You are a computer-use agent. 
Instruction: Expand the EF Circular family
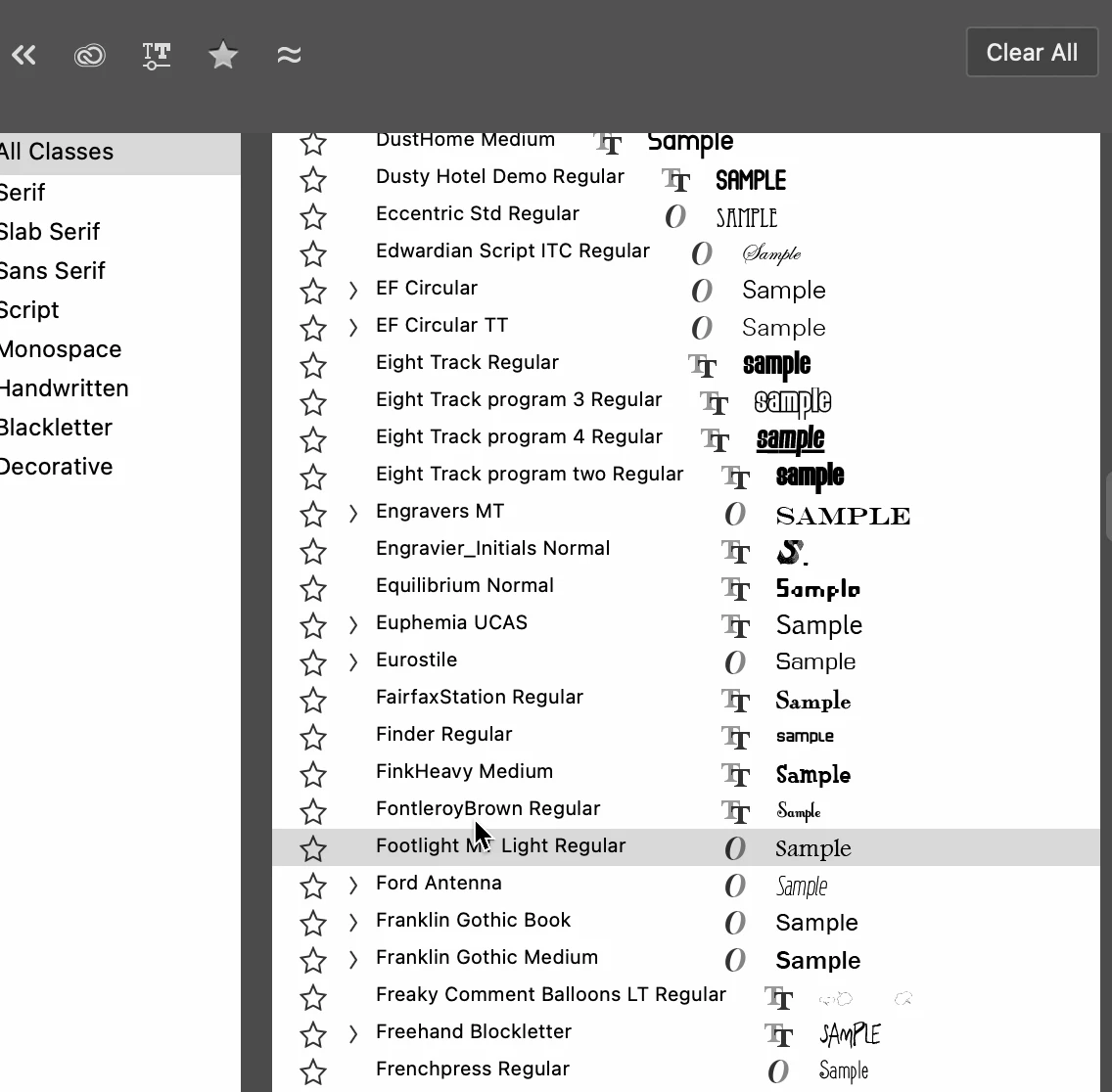353,290
